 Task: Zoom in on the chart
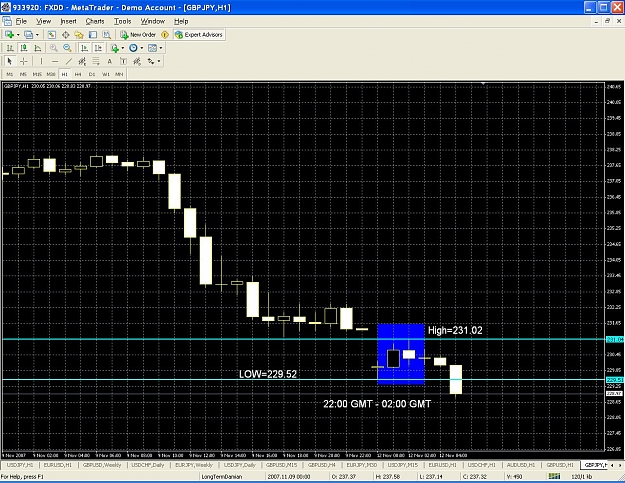click(54, 48)
